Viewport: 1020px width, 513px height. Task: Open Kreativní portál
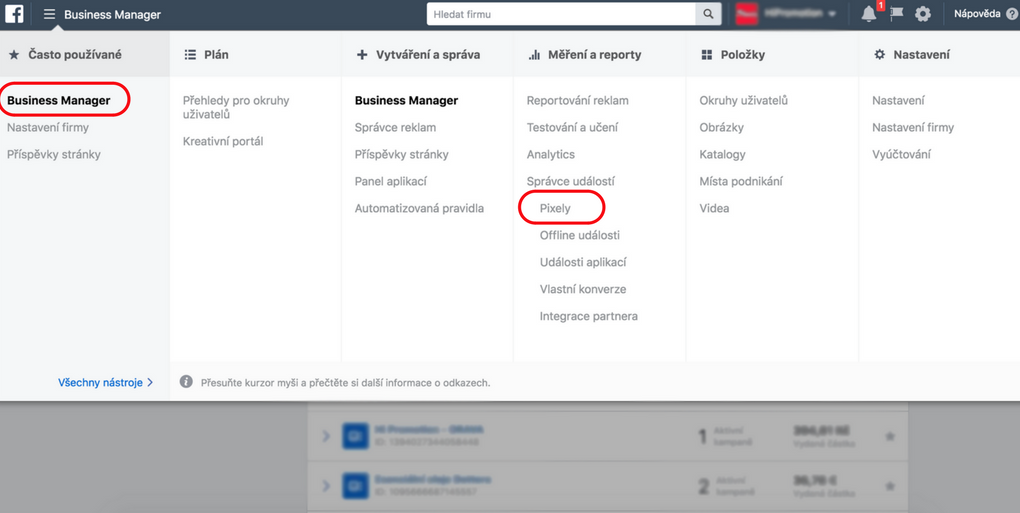223,141
